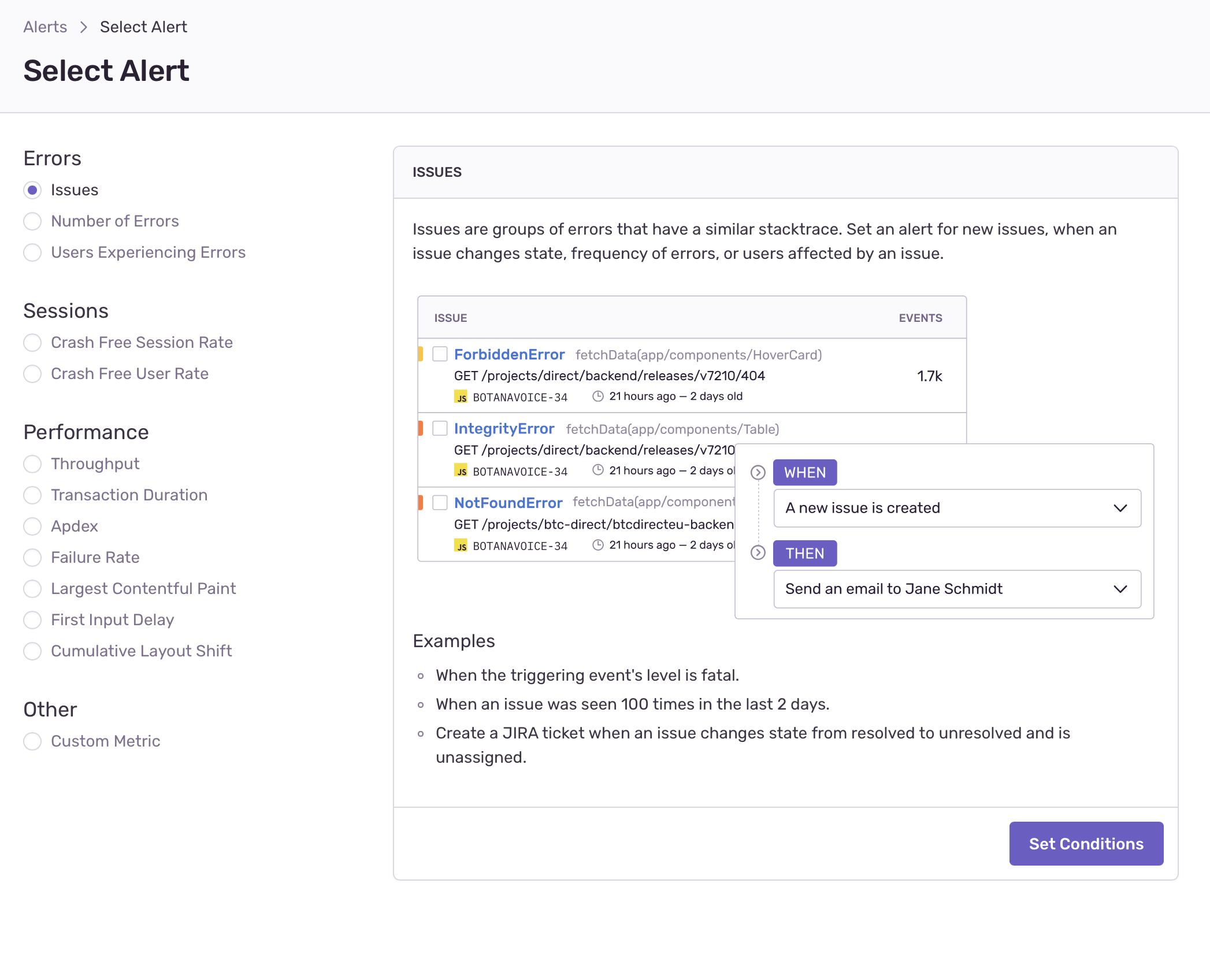The image size is (1210, 980).
Task: Open the NotFoundError issue link
Action: (x=508, y=503)
